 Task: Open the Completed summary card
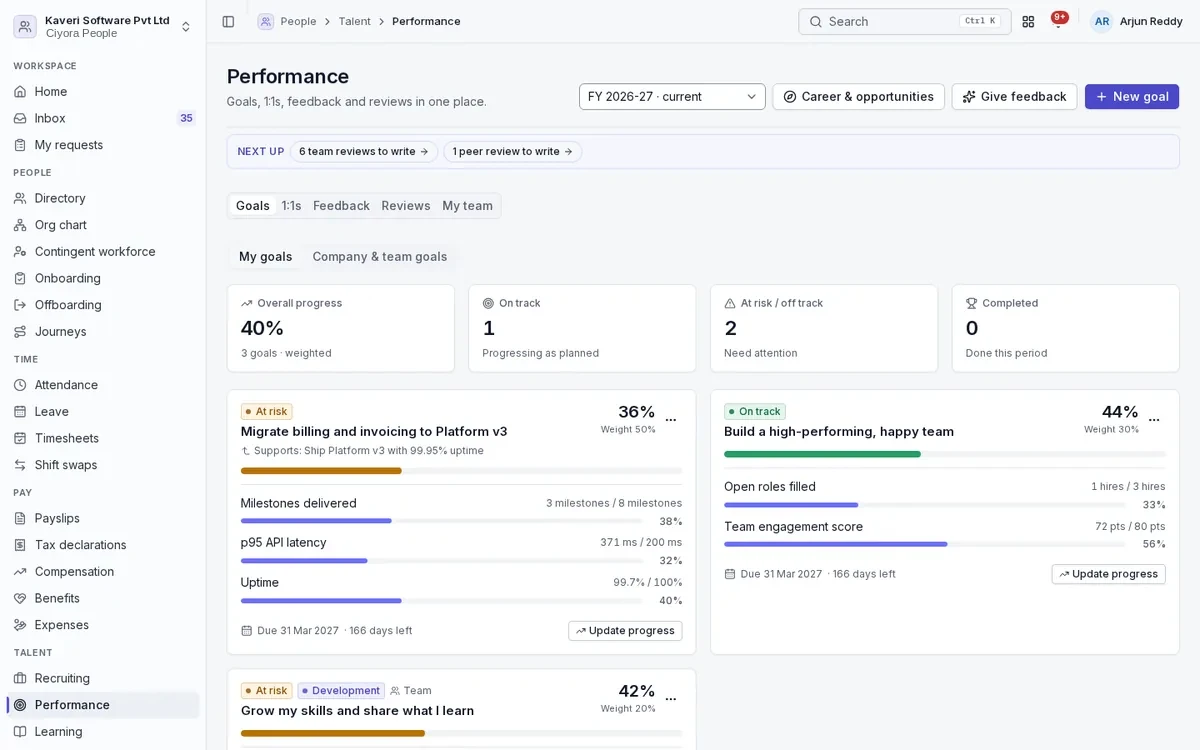click(1066, 328)
